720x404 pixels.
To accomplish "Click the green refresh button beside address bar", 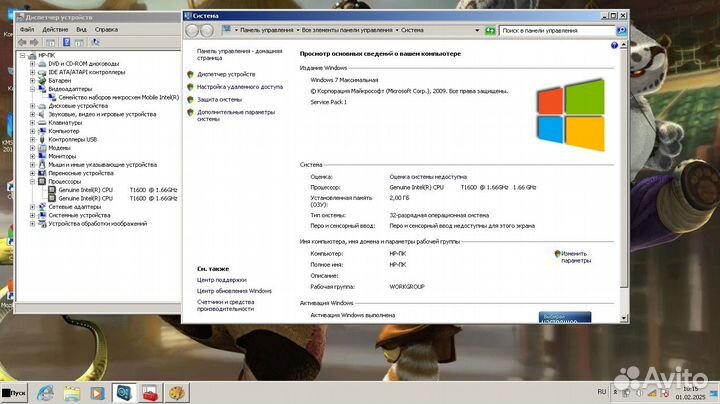I will point(490,30).
